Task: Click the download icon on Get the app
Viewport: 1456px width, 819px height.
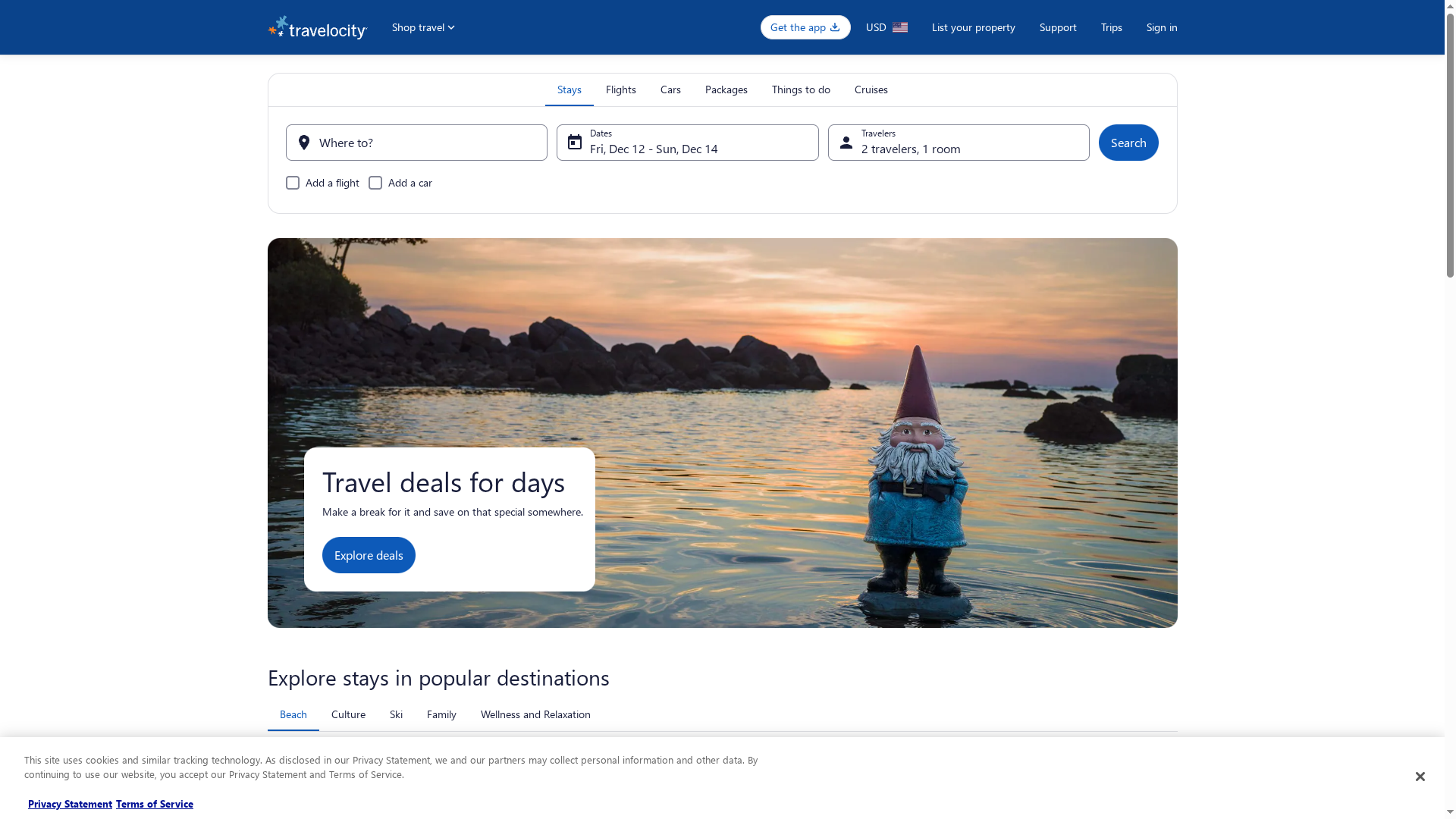Action: (x=834, y=27)
